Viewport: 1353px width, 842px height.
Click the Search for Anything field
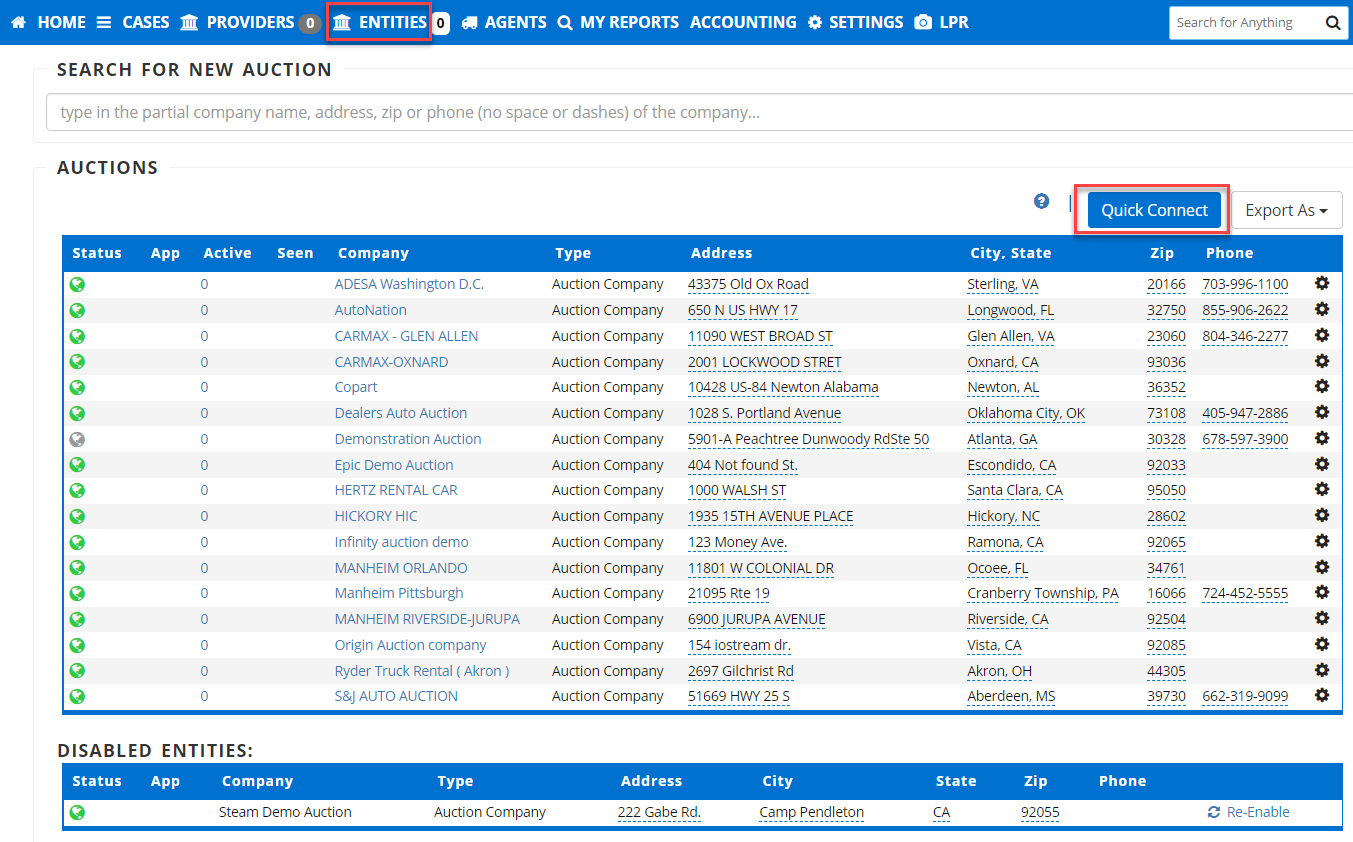point(1245,23)
